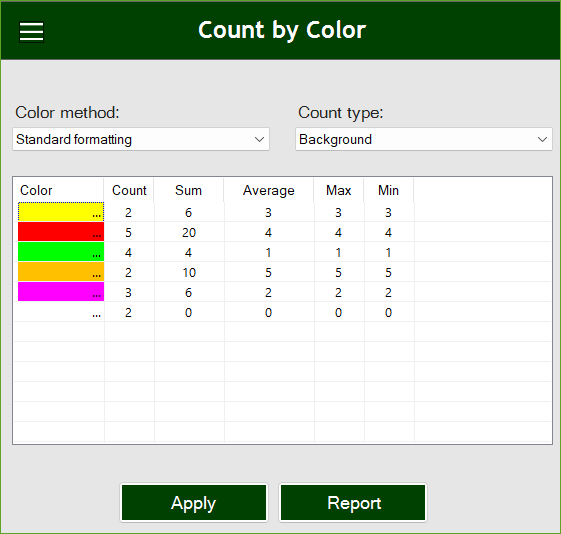Click the ellipsis on yellow swatch
The width and height of the screenshot is (561, 534).
96,216
